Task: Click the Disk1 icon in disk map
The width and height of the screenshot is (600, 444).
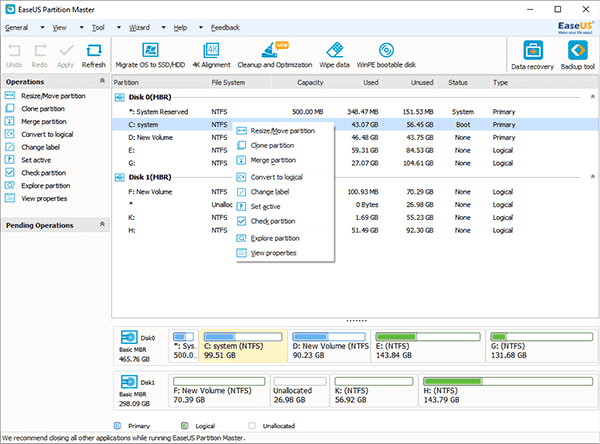Action: click(129, 382)
